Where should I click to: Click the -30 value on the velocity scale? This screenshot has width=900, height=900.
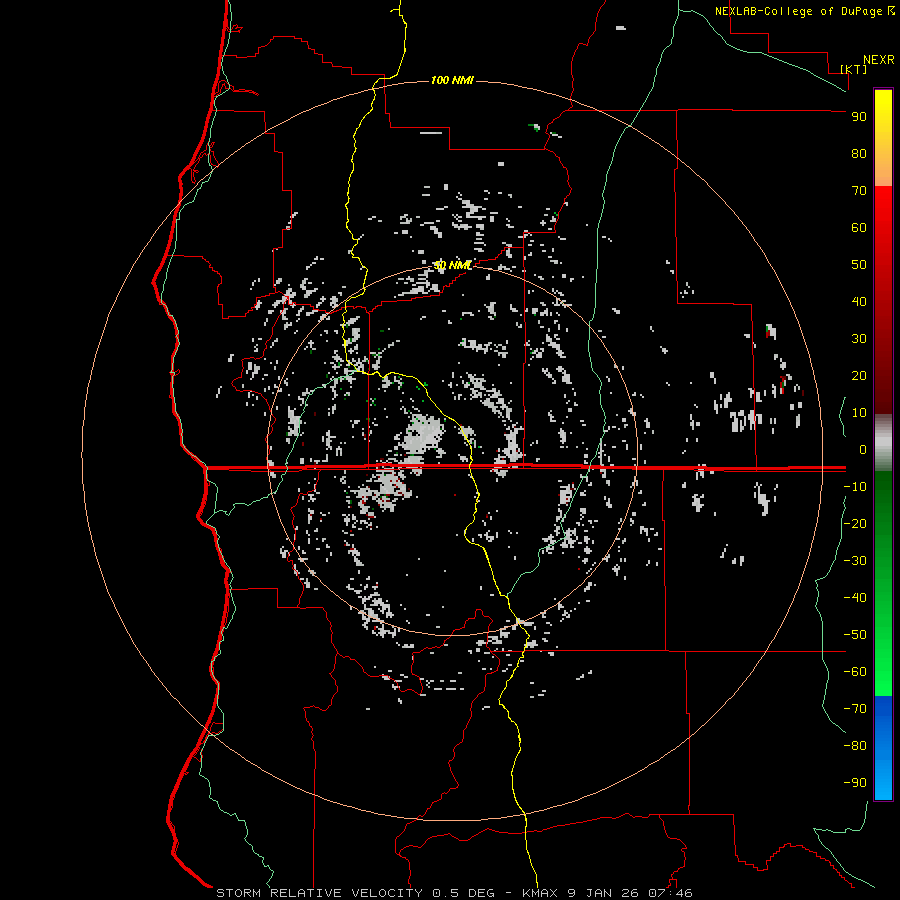855,561
